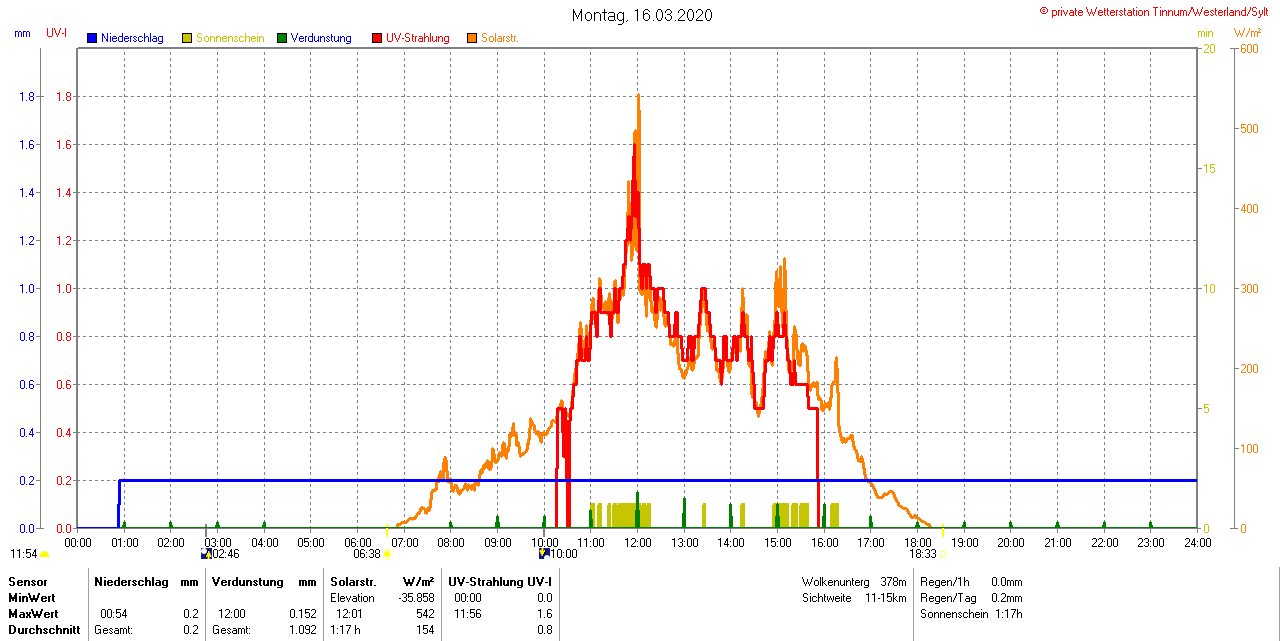
Task: Click the half-sun icon beside 11:54
Action: point(44,553)
